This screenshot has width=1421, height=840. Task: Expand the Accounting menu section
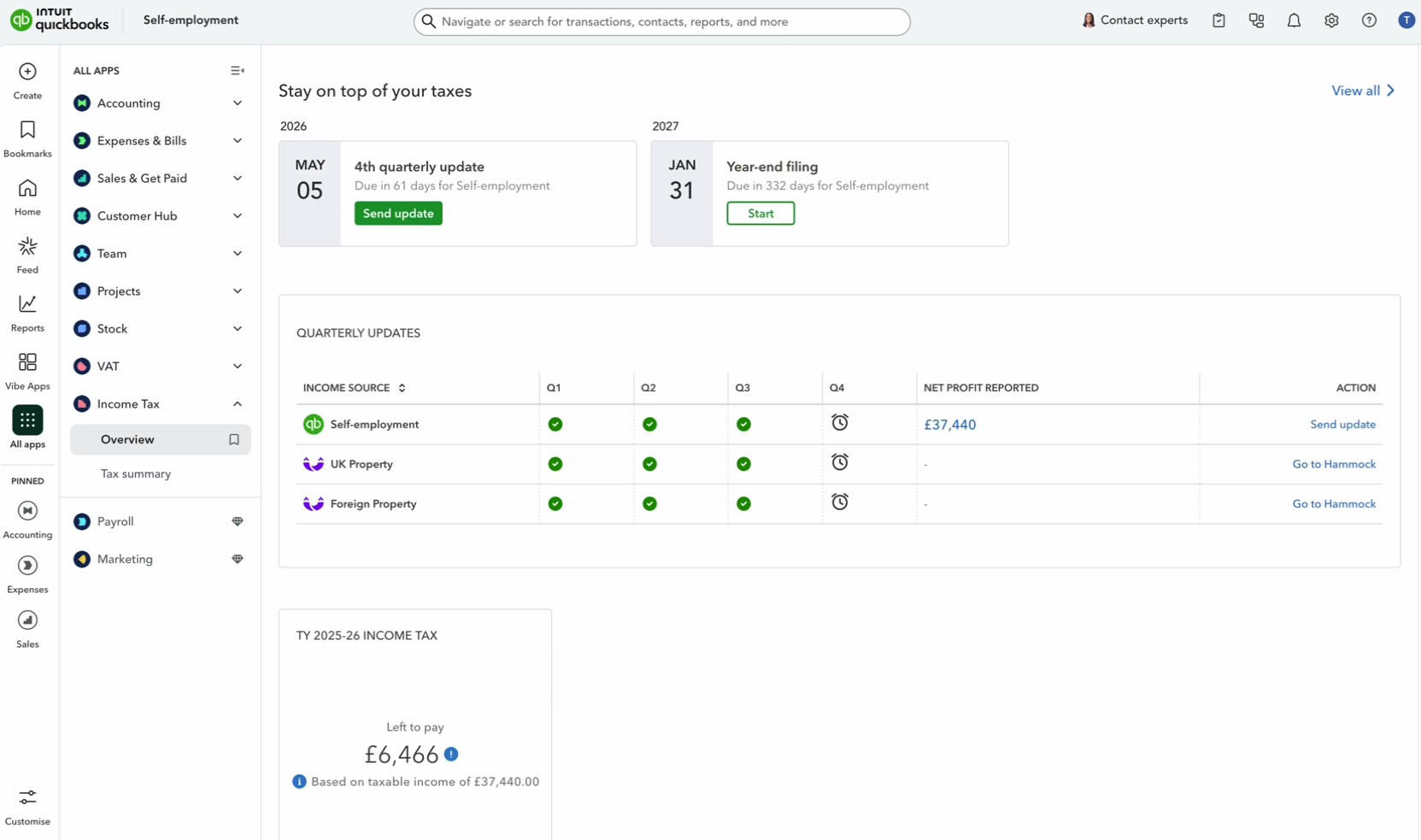coord(237,103)
